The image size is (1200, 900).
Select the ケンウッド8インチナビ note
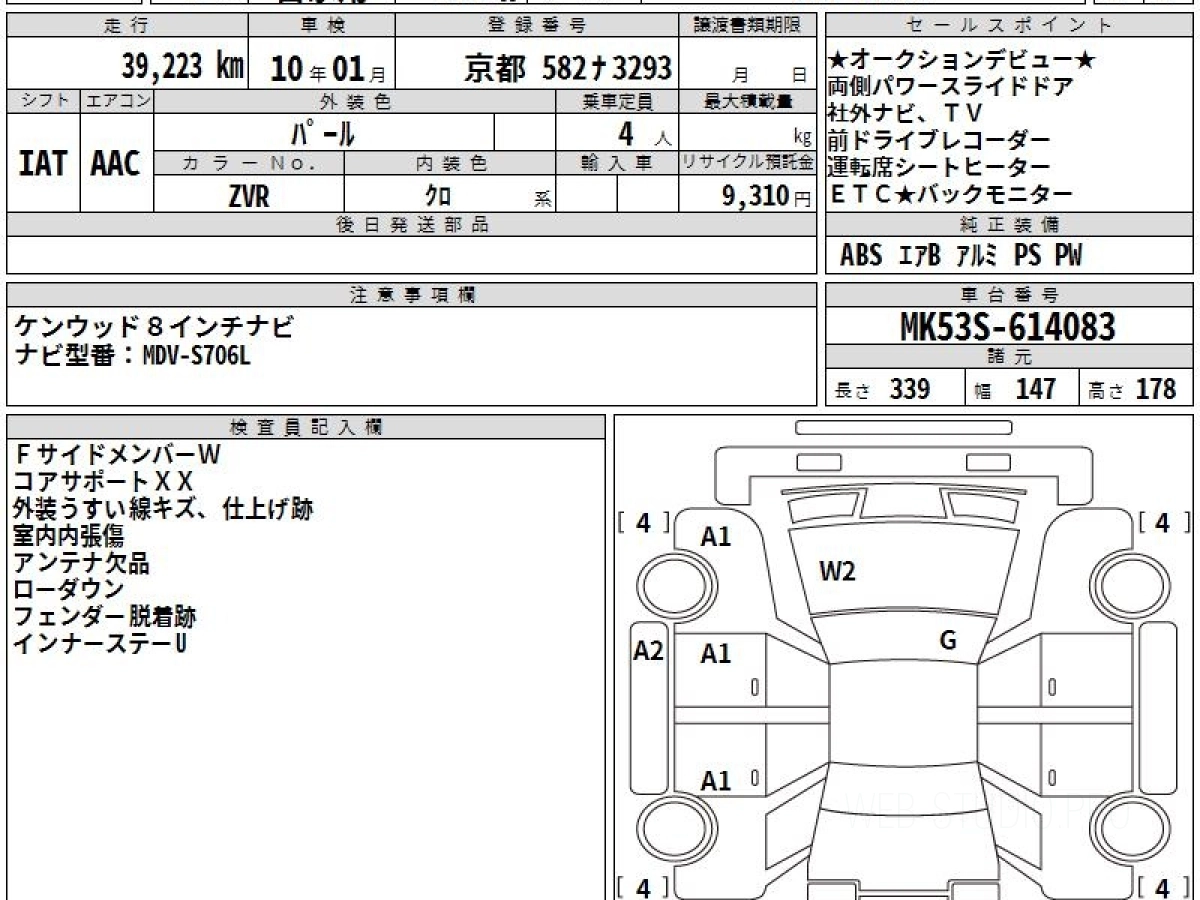coord(155,327)
